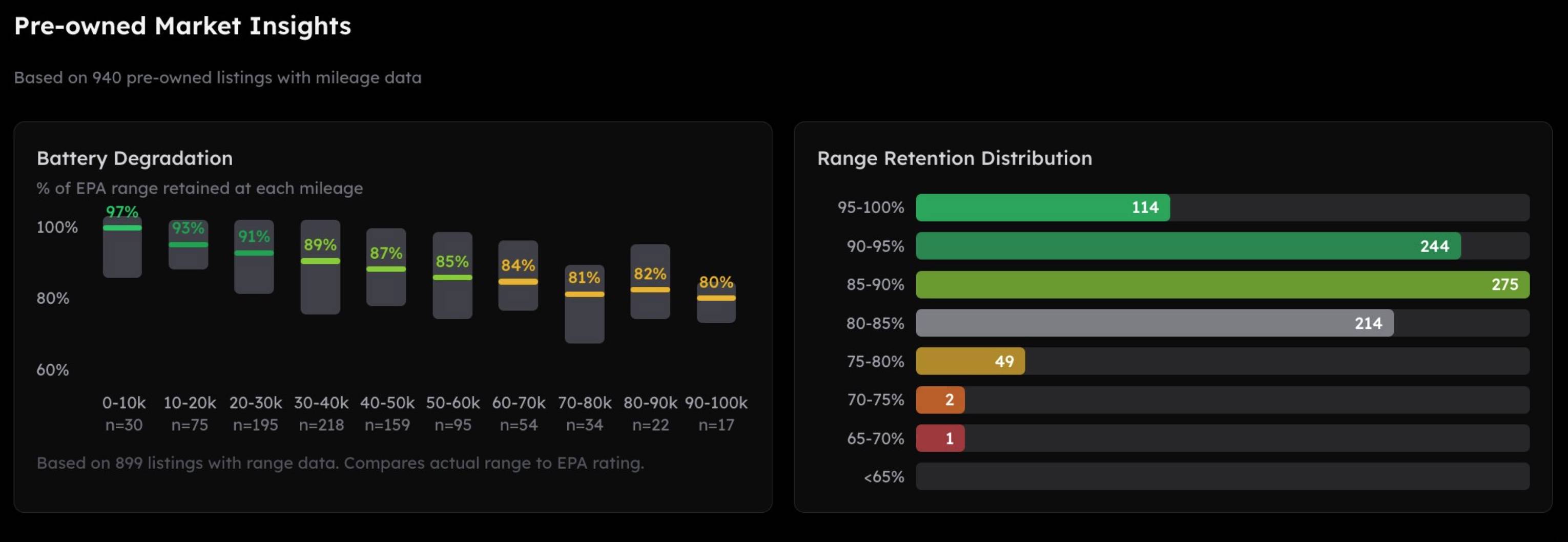Screen dimensions: 1568x542
Task: Click the yellow 75-80% bar showing 49
Action: pyautogui.click(x=969, y=361)
